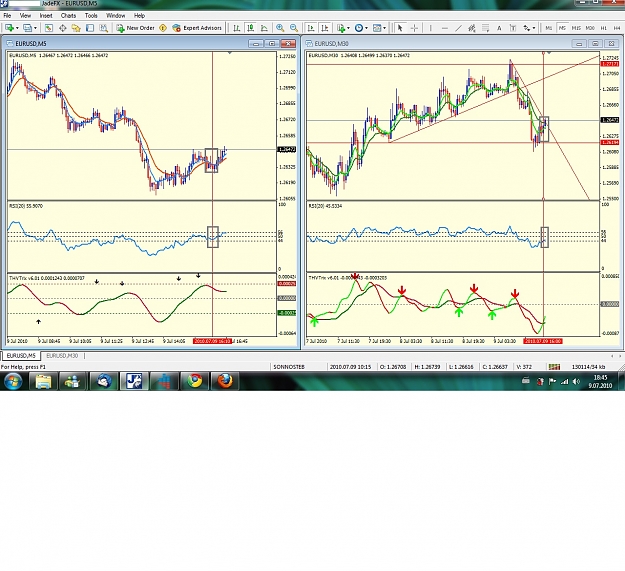Open the New Chart dropdown arrow
This screenshot has height=571, width=625.
click(17, 28)
